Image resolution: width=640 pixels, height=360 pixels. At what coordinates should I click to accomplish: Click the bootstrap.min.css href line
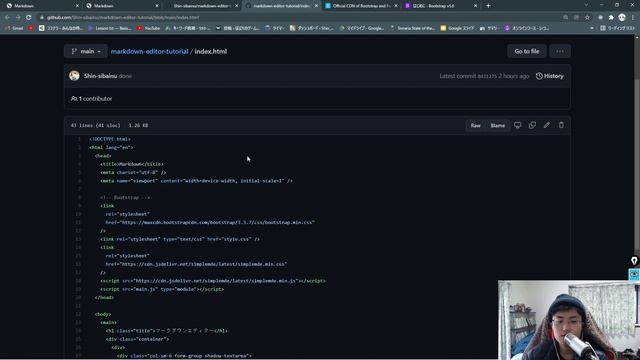[210, 222]
